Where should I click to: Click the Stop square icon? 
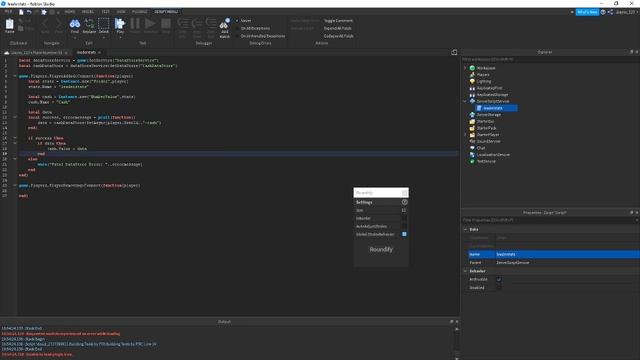[166, 24]
